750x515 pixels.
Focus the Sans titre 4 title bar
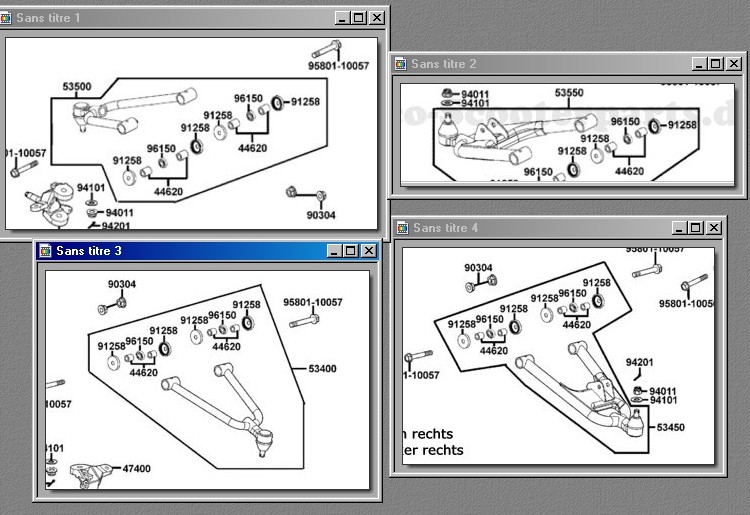pyautogui.click(x=540, y=228)
